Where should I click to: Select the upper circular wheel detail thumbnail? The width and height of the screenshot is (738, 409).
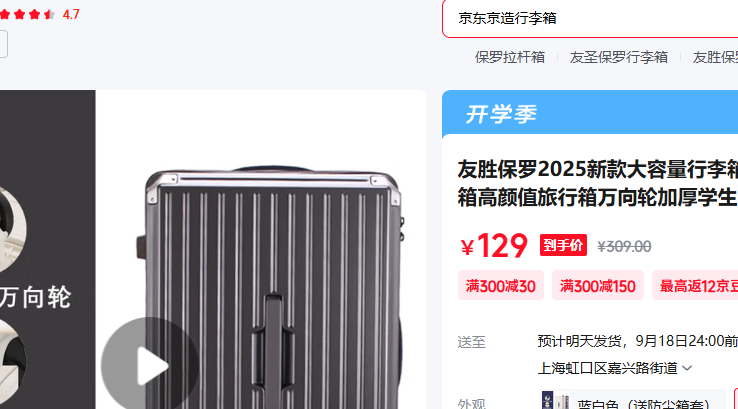[12, 230]
